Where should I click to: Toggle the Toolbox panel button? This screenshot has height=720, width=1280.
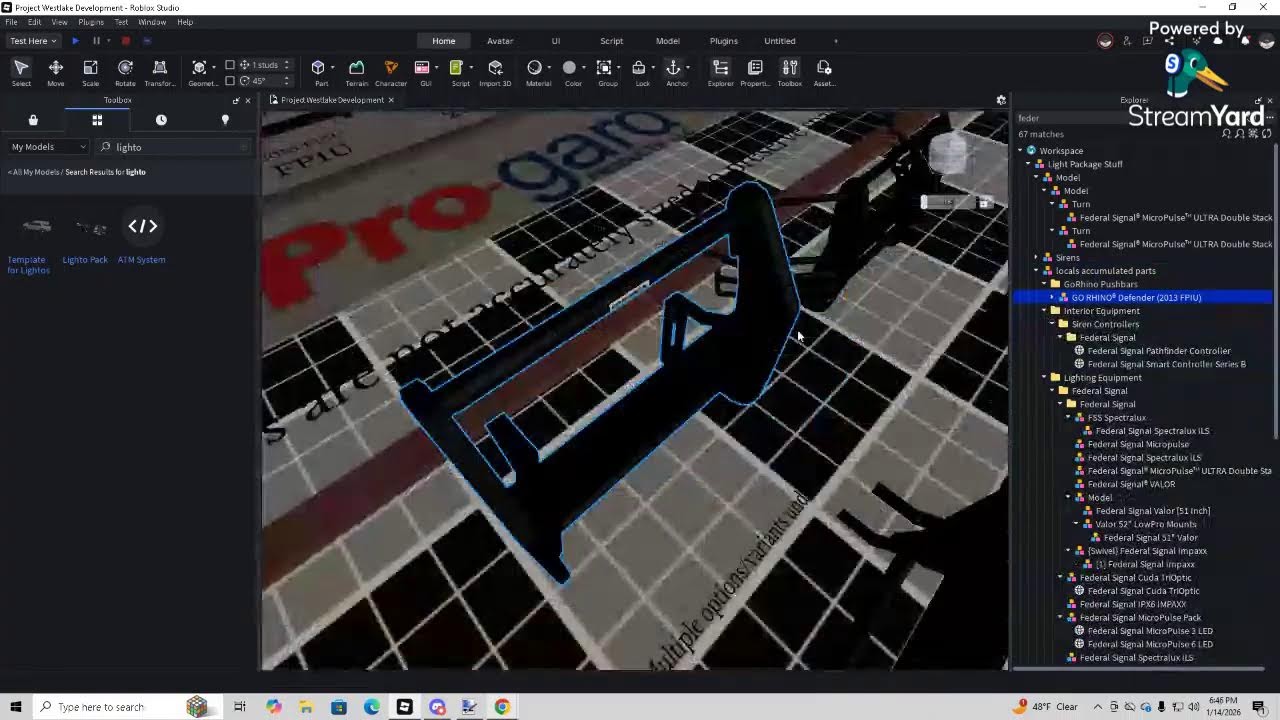click(x=790, y=72)
